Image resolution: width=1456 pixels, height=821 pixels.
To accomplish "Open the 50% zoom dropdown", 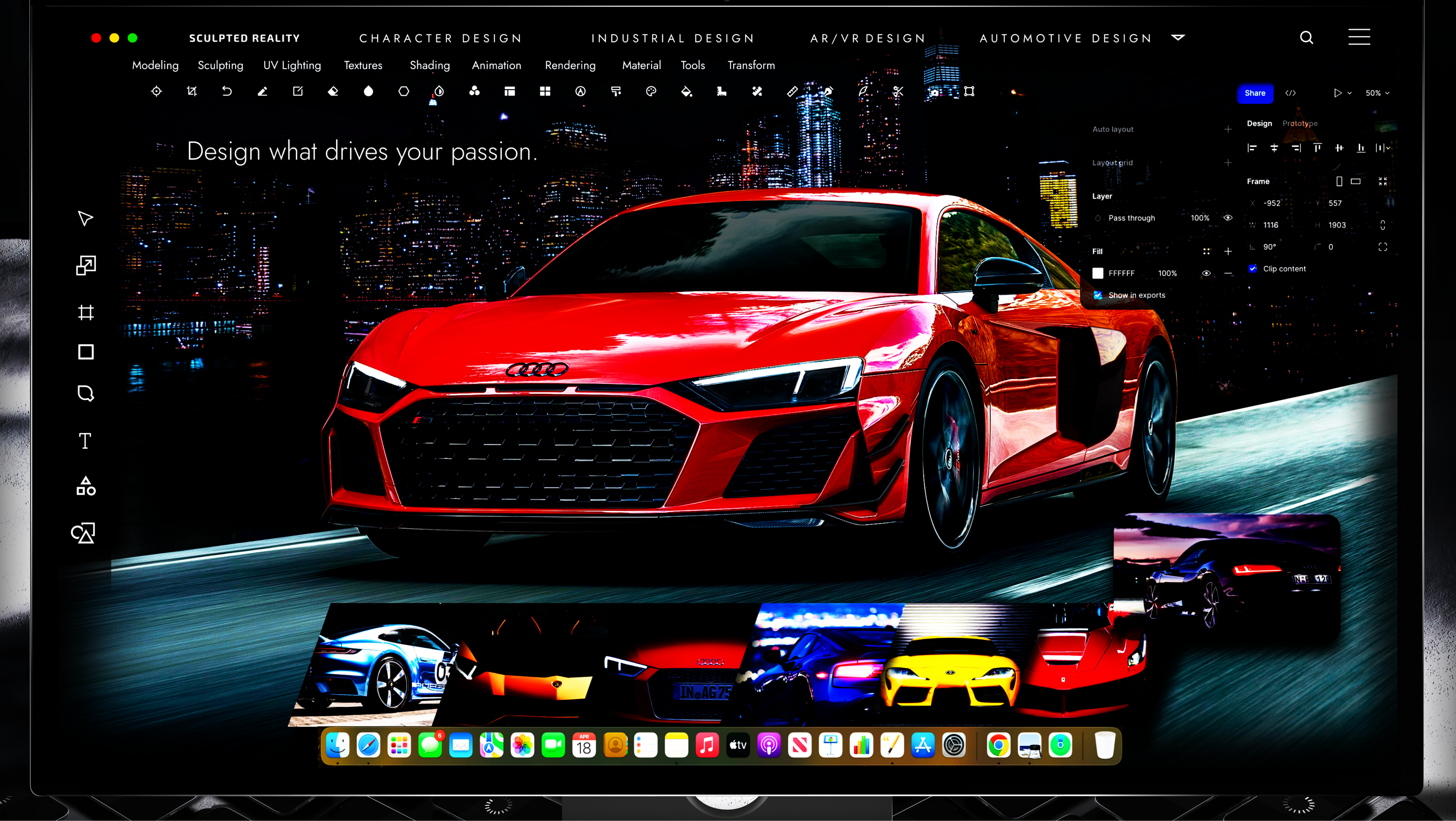I will [x=1377, y=93].
